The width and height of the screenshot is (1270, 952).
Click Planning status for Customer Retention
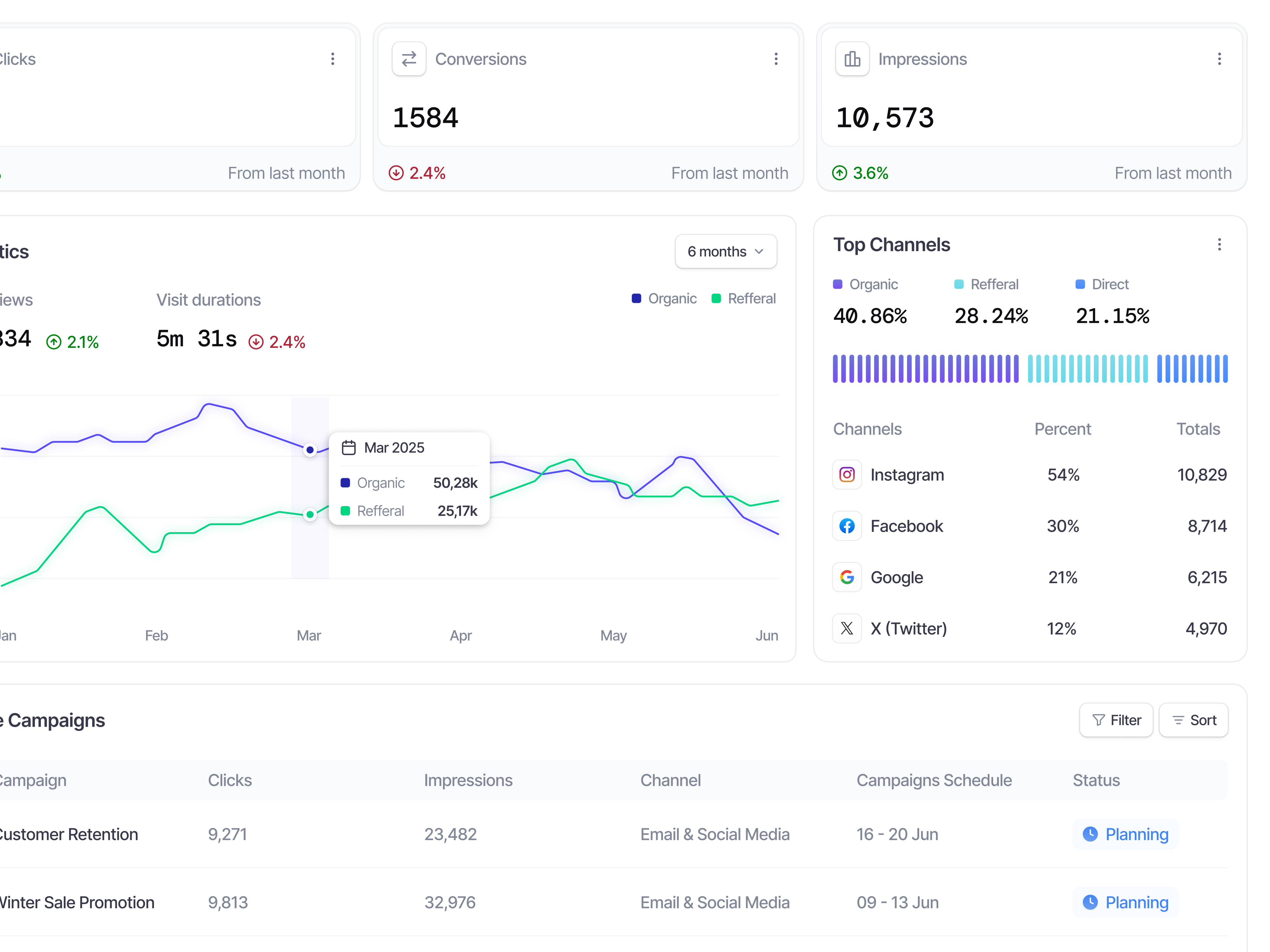click(1125, 834)
